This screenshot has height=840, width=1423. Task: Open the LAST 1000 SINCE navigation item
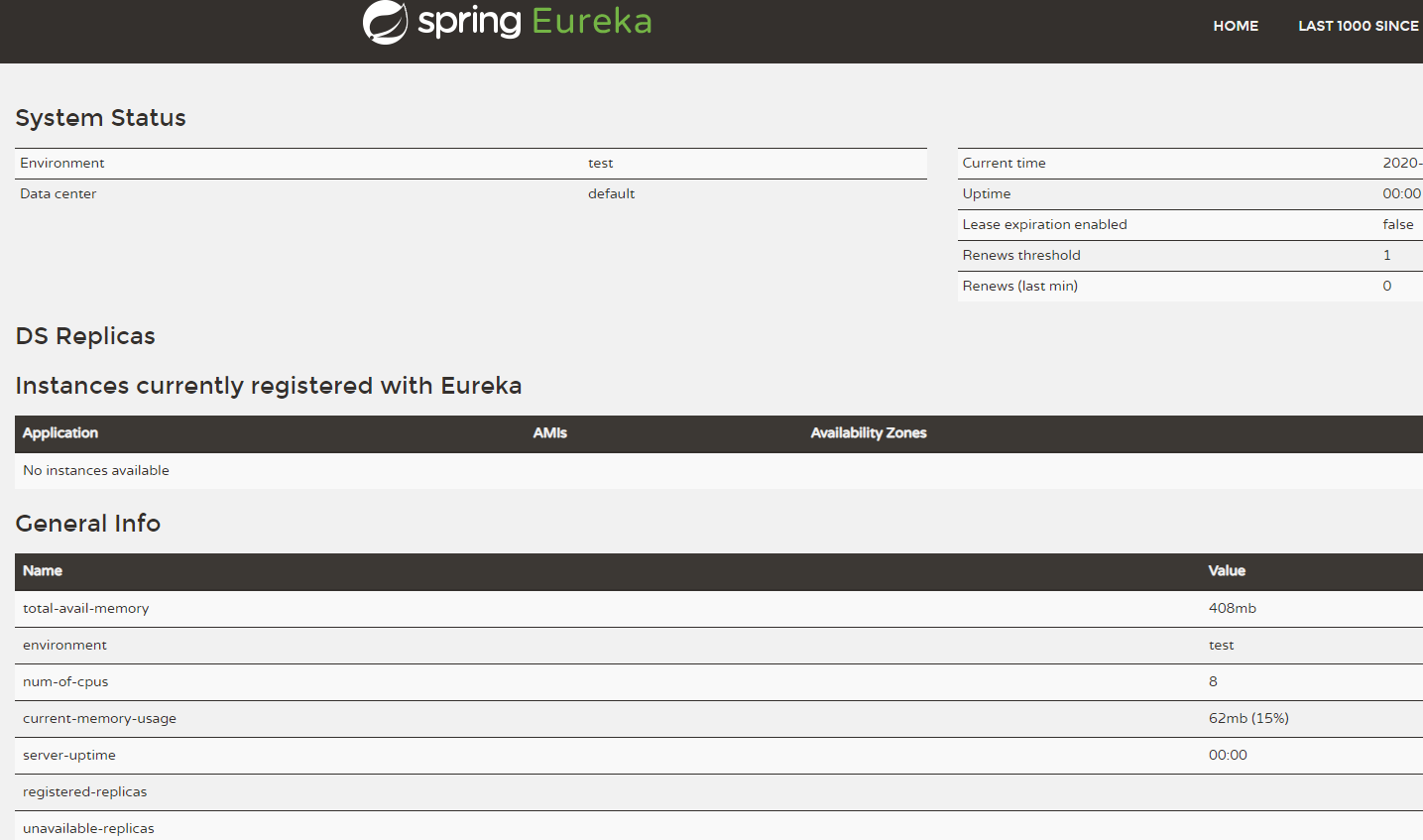(x=1359, y=26)
